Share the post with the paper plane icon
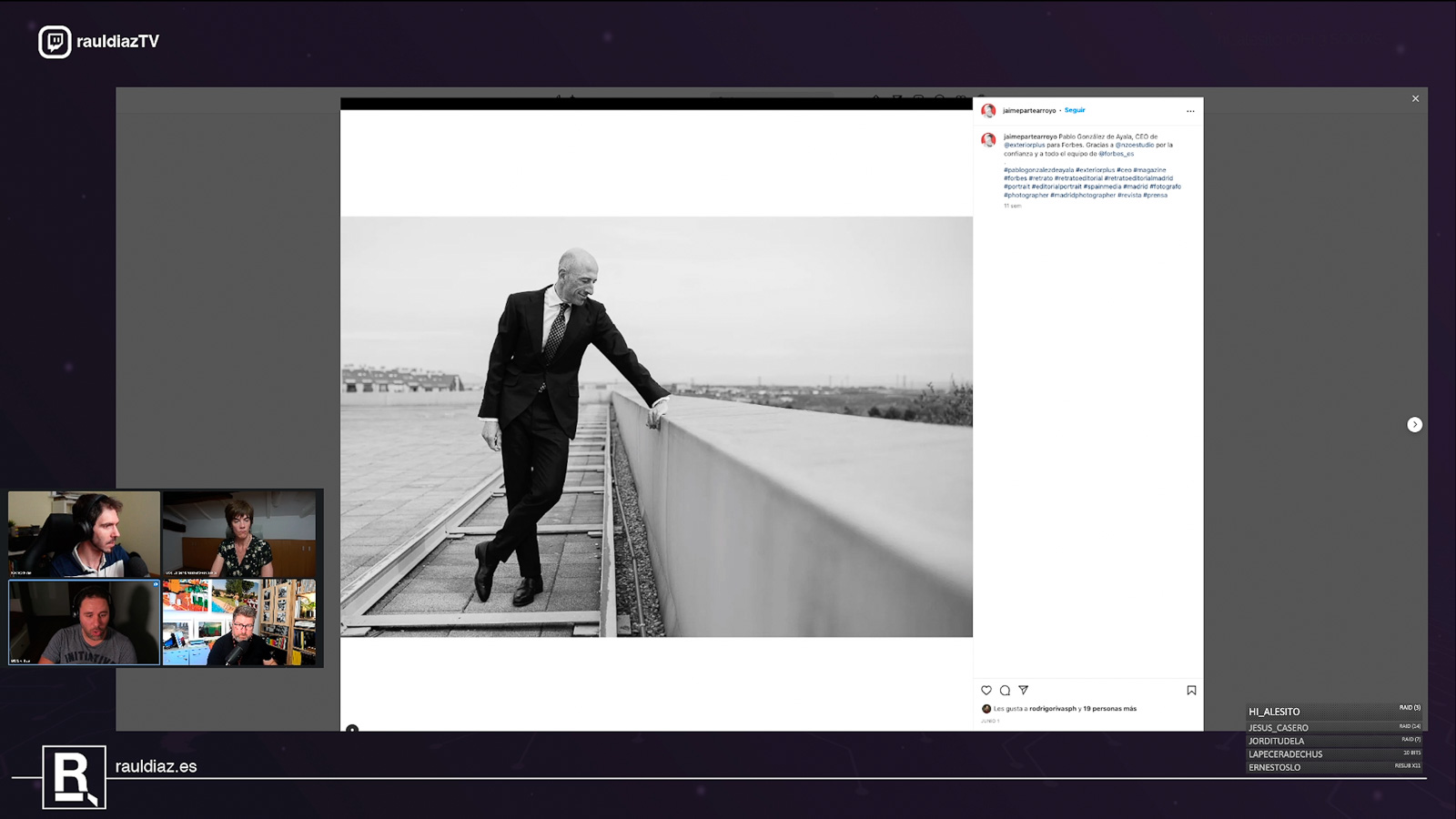The image size is (1456, 819). point(1024,690)
